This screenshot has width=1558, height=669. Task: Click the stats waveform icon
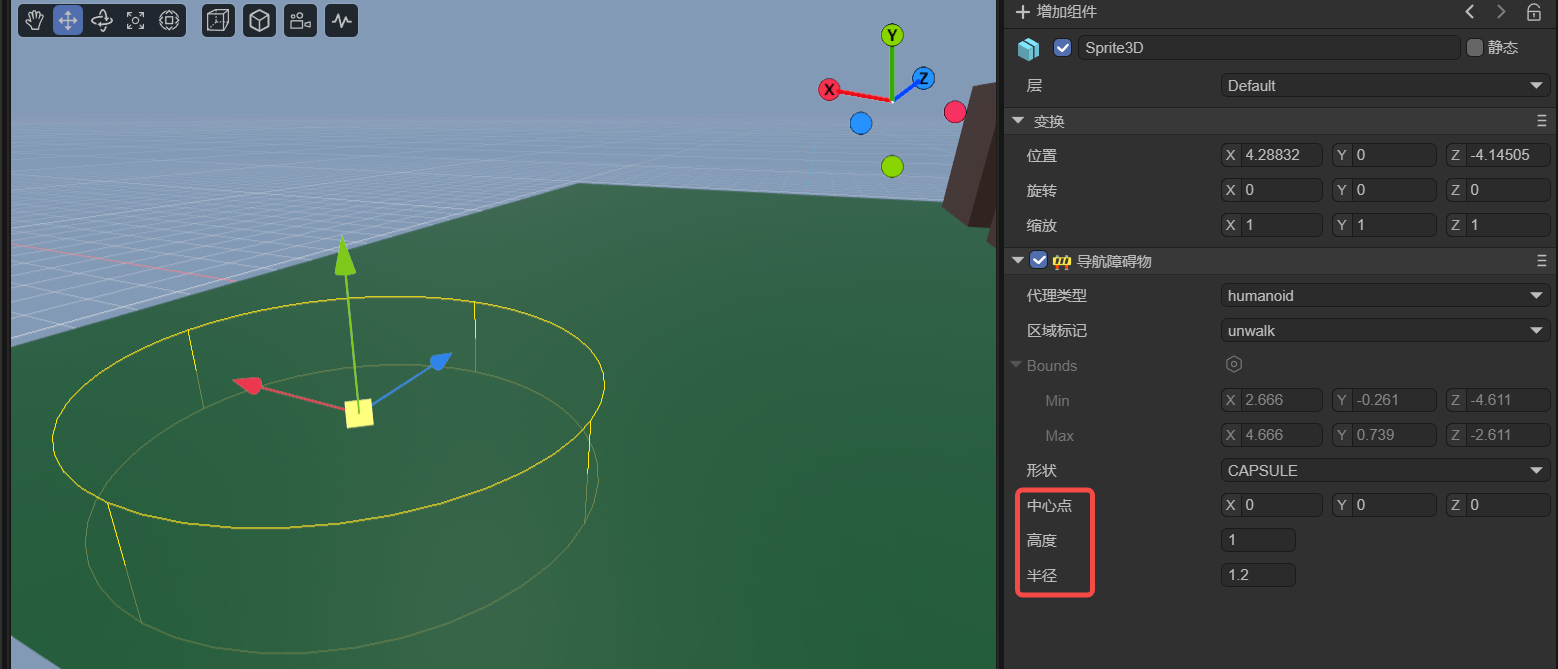342,20
